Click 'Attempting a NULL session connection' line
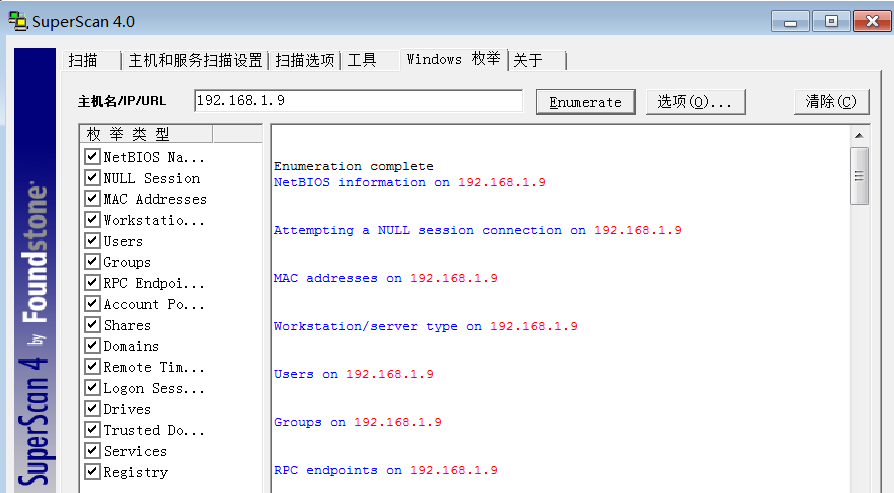This screenshot has height=493, width=894. click(478, 230)
